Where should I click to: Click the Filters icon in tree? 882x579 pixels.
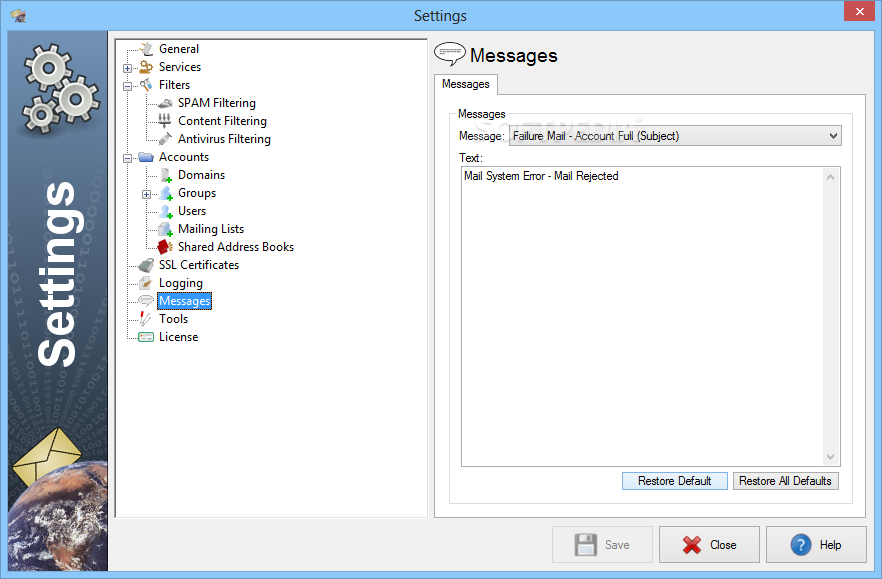[146, 85]
